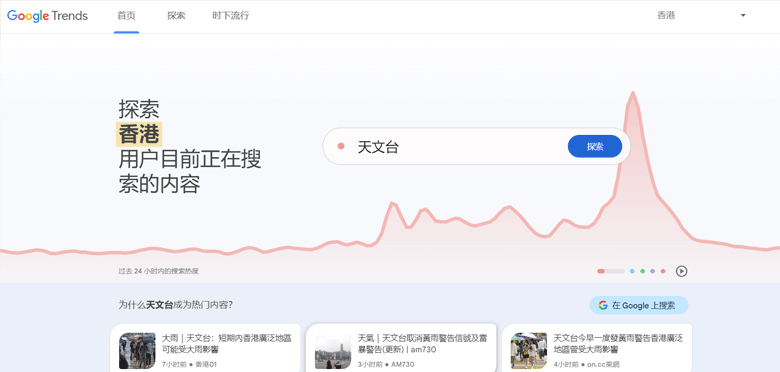Click the search field showing 天文台
This screenshot has height=372, width=780.
[477, 147]
